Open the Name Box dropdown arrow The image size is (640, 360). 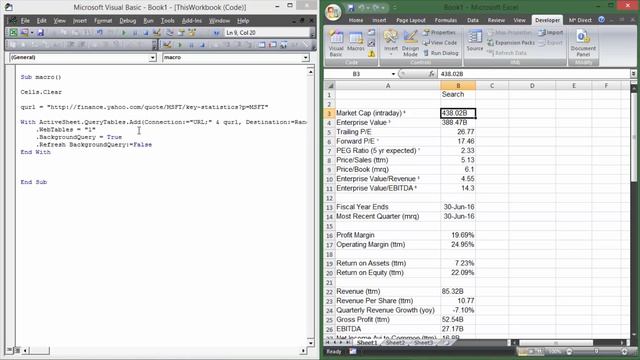[393, 74]
